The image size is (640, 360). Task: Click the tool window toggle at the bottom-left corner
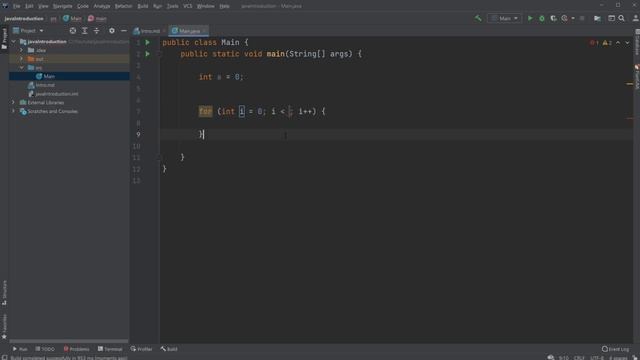[4, 358]
